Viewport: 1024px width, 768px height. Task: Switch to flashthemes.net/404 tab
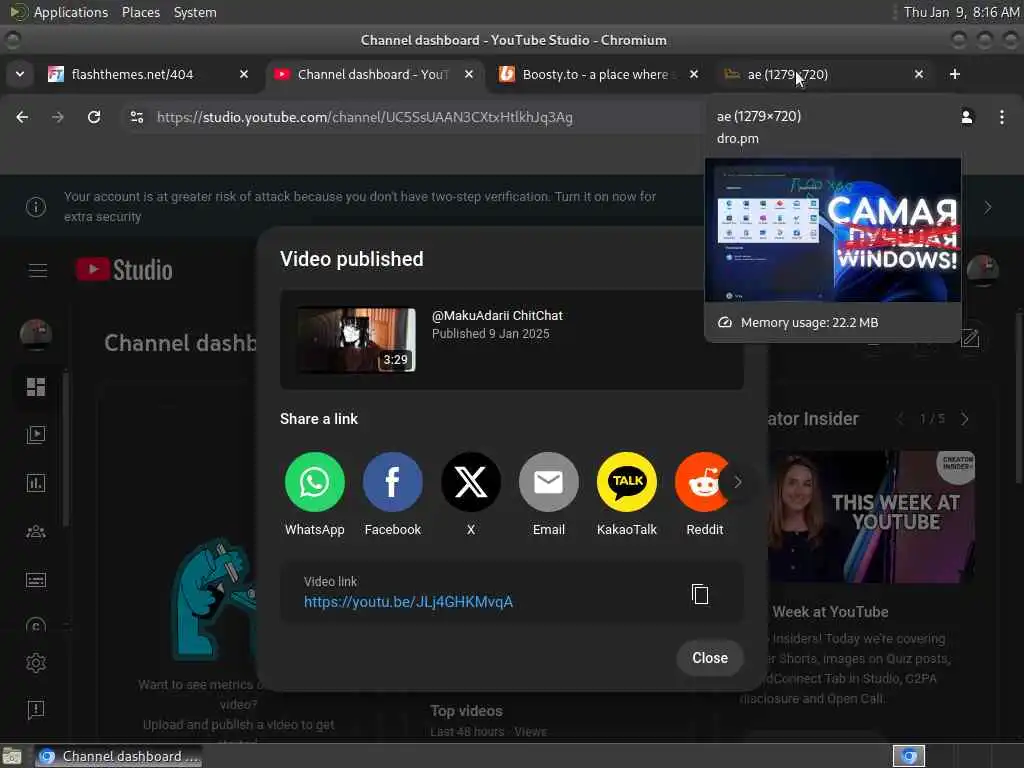tap(132, 74)
